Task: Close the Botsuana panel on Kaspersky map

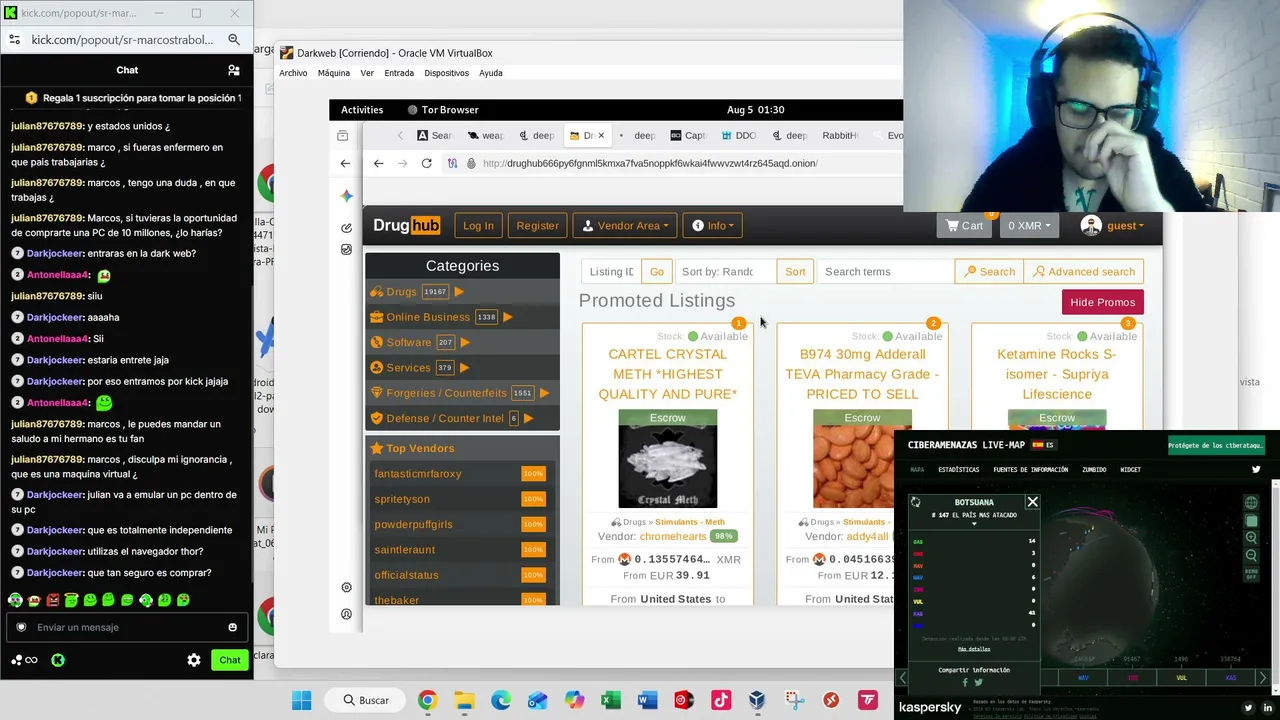Action: [x=1032, y=502]
